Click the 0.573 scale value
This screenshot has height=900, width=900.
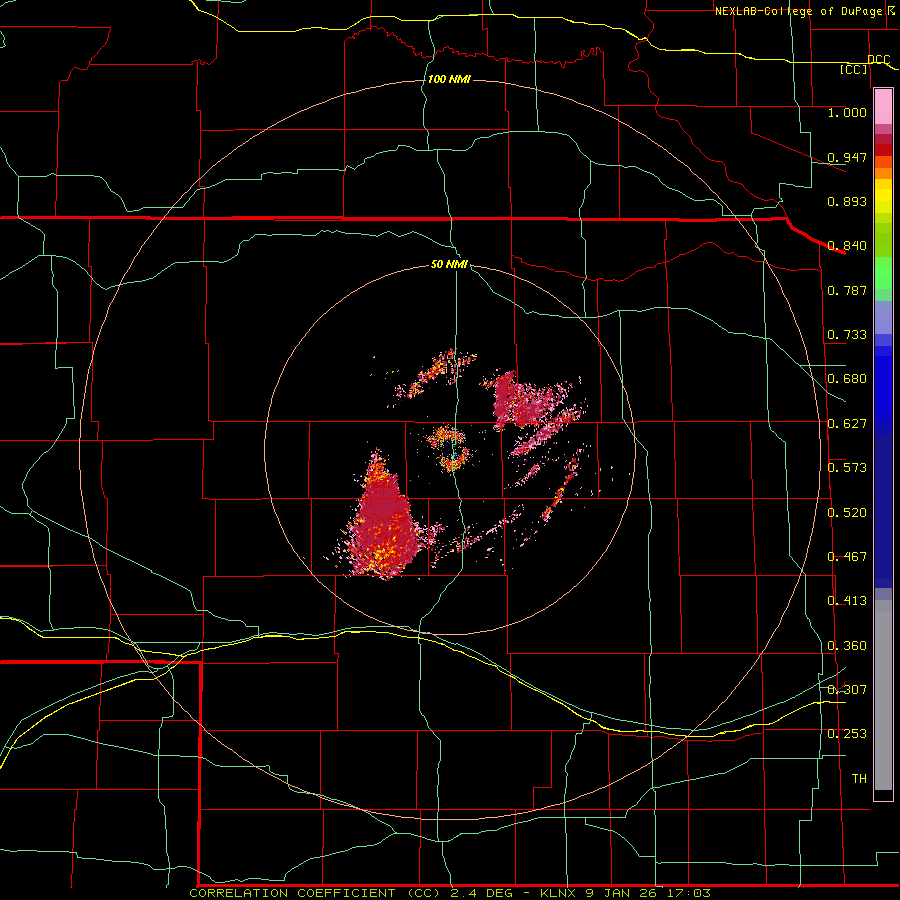coord(847,468)
